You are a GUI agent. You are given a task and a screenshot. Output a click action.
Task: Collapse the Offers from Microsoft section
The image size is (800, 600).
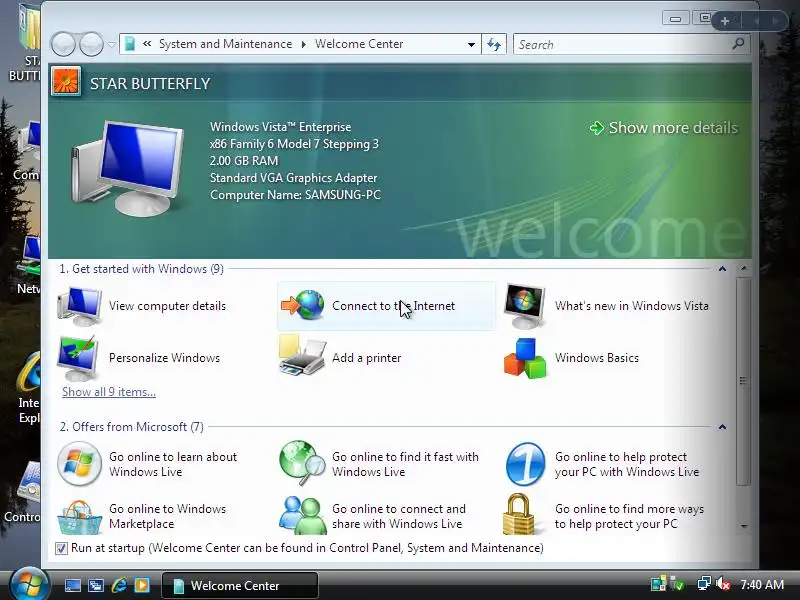[722, 427]
